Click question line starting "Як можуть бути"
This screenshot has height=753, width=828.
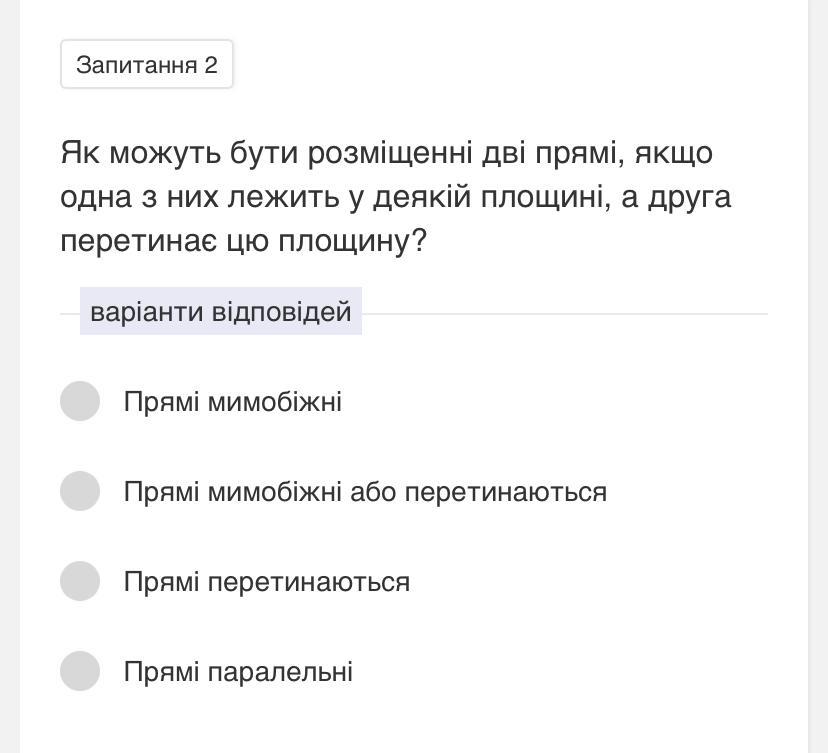click(x=386, y=153)
